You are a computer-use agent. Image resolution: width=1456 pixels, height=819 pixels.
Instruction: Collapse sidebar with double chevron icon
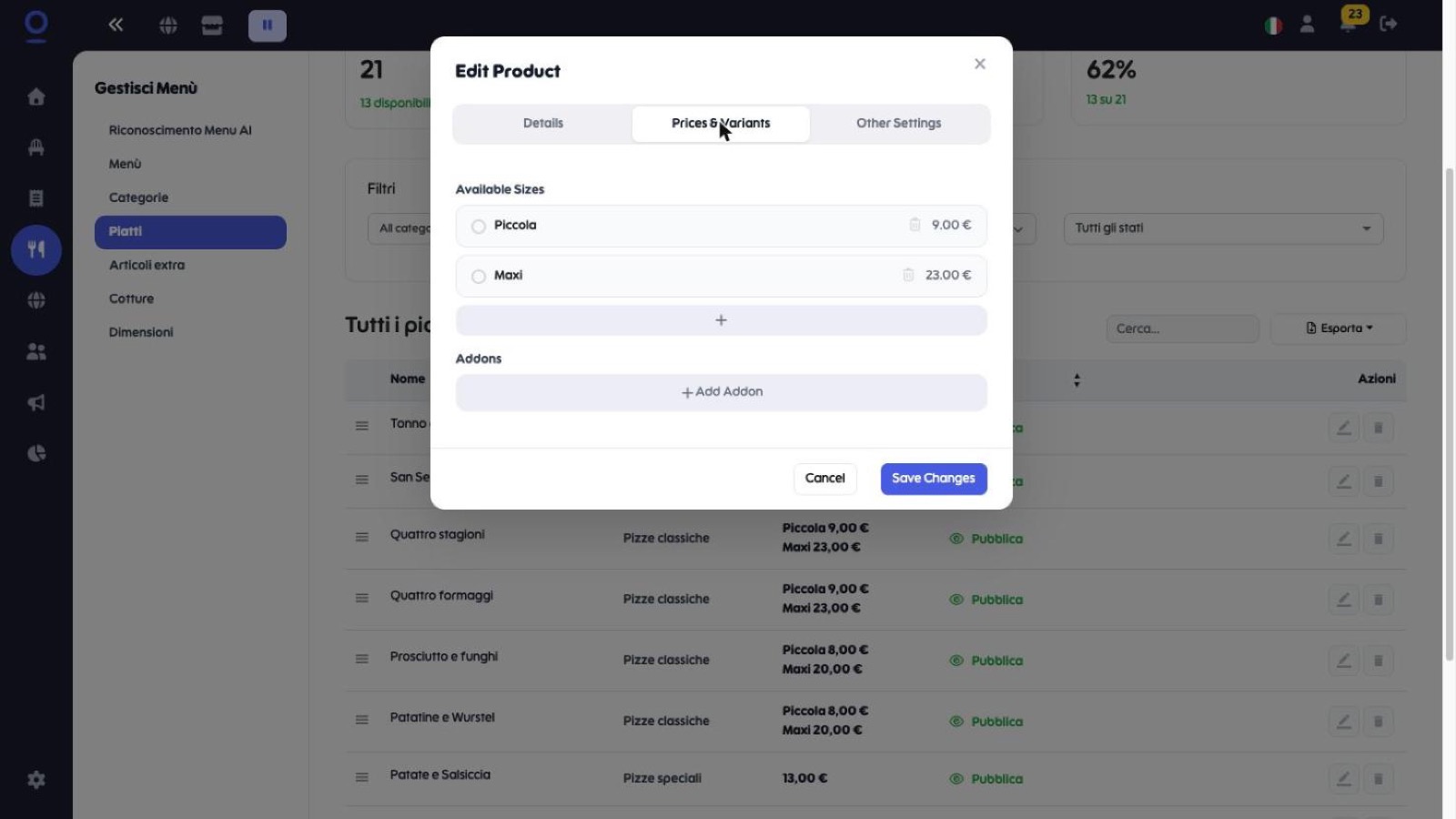click(116, 25)
